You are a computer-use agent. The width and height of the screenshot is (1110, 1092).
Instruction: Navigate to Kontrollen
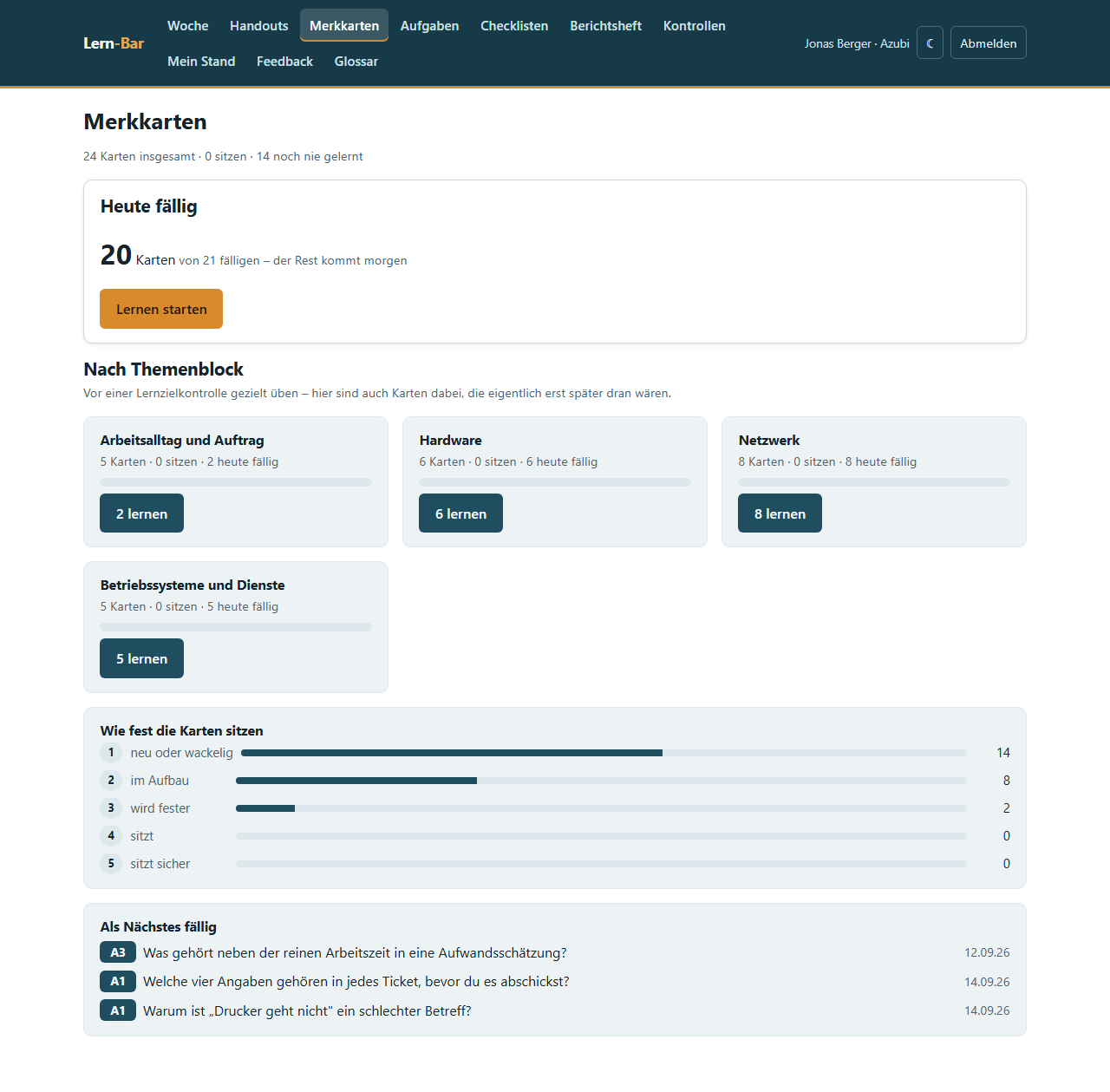pyautogui.click(x=694, y=25)
